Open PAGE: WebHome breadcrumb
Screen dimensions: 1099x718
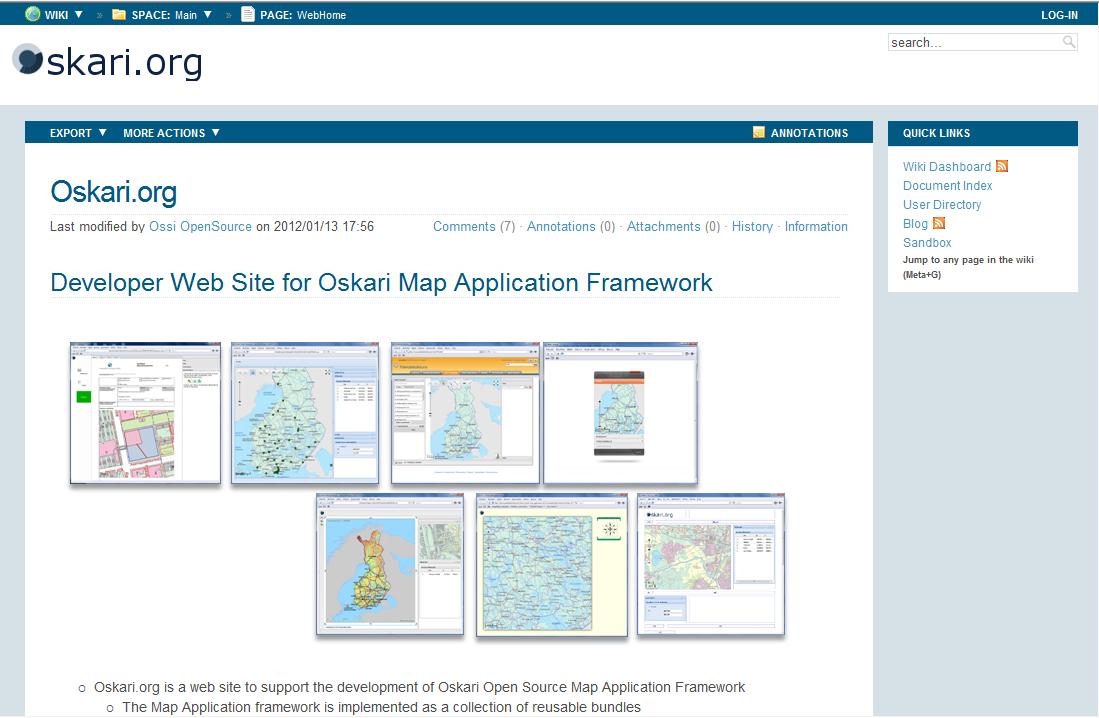[303, 15]
